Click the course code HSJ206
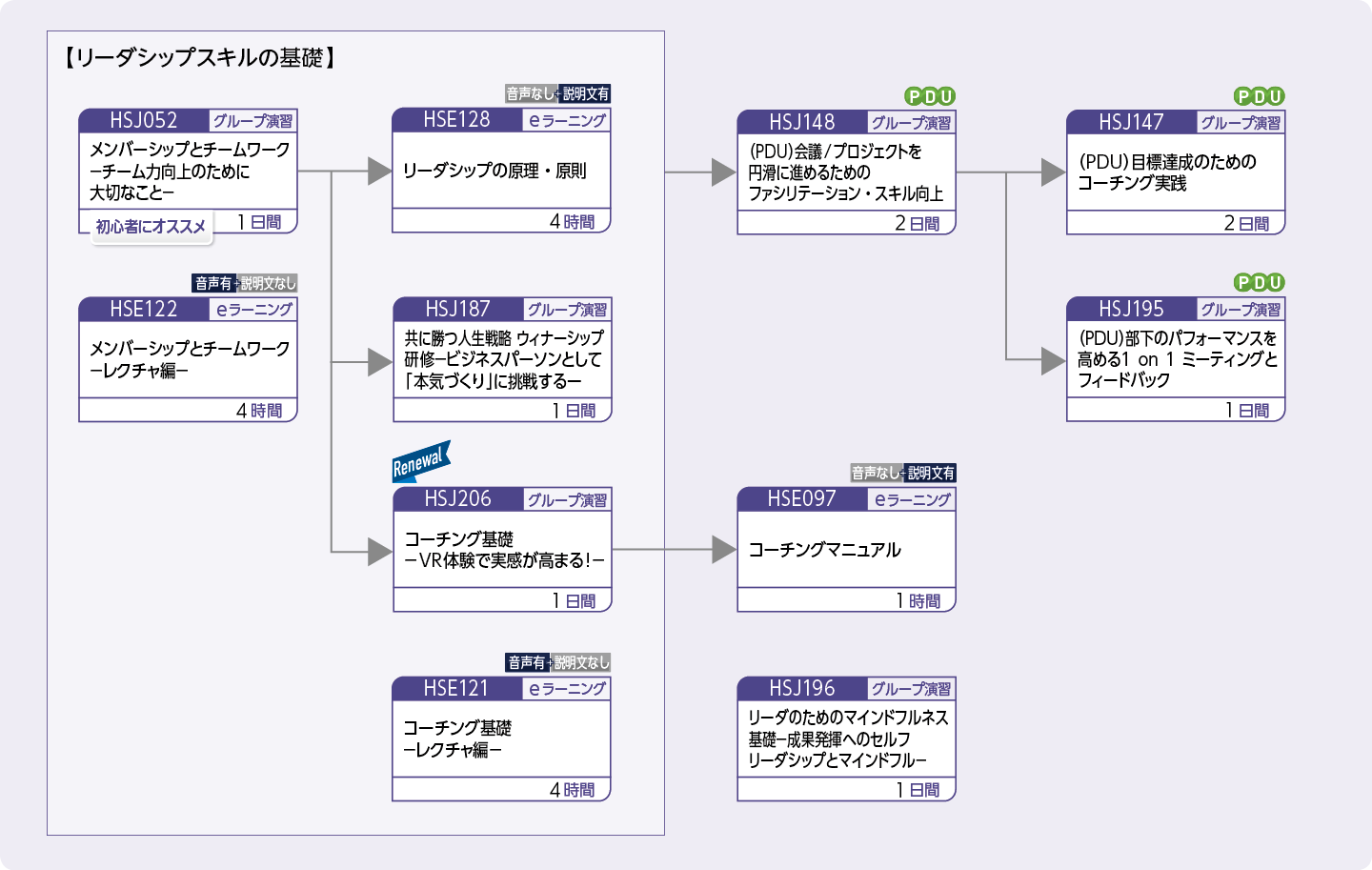 click(457, 498)
